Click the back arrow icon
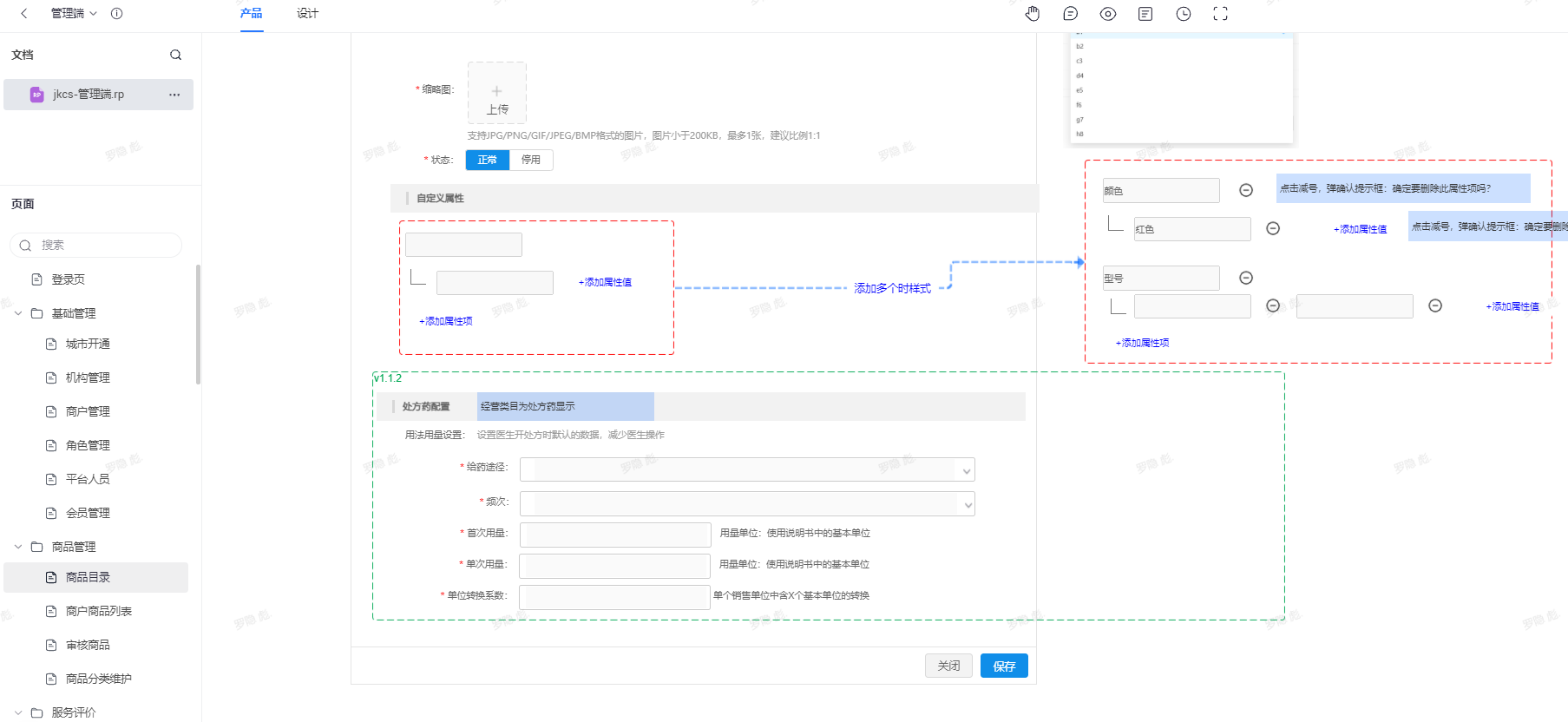 click(x=24, y=13)
